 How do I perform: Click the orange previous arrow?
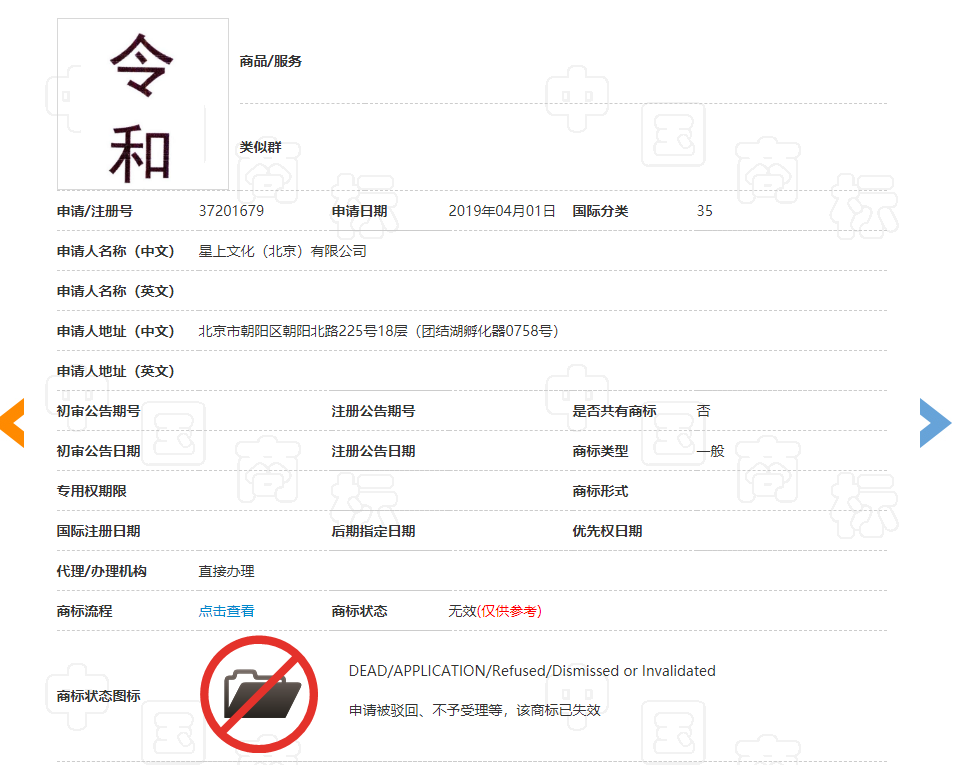tap(12, 422)
